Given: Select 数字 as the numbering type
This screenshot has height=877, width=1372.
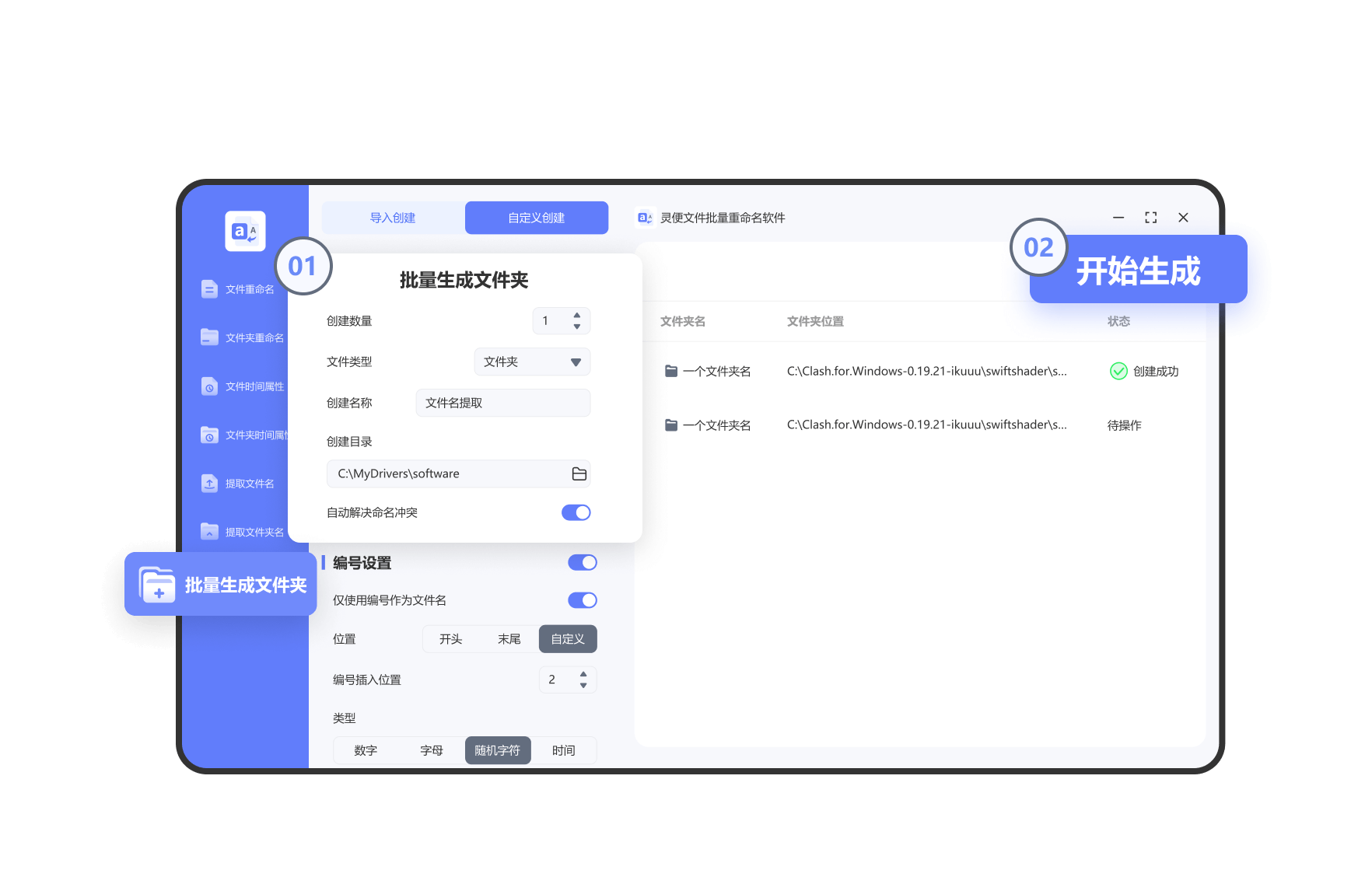Looking at the screenshot, I should tap(366, 749).
